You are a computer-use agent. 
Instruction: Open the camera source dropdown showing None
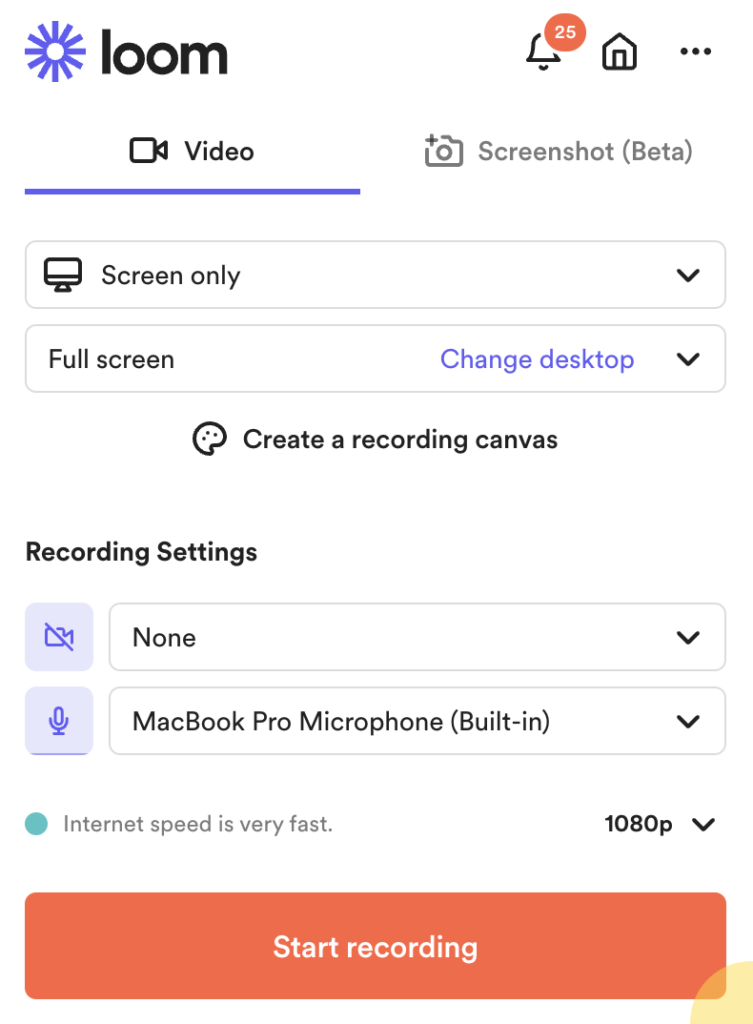tap(416, 637)
